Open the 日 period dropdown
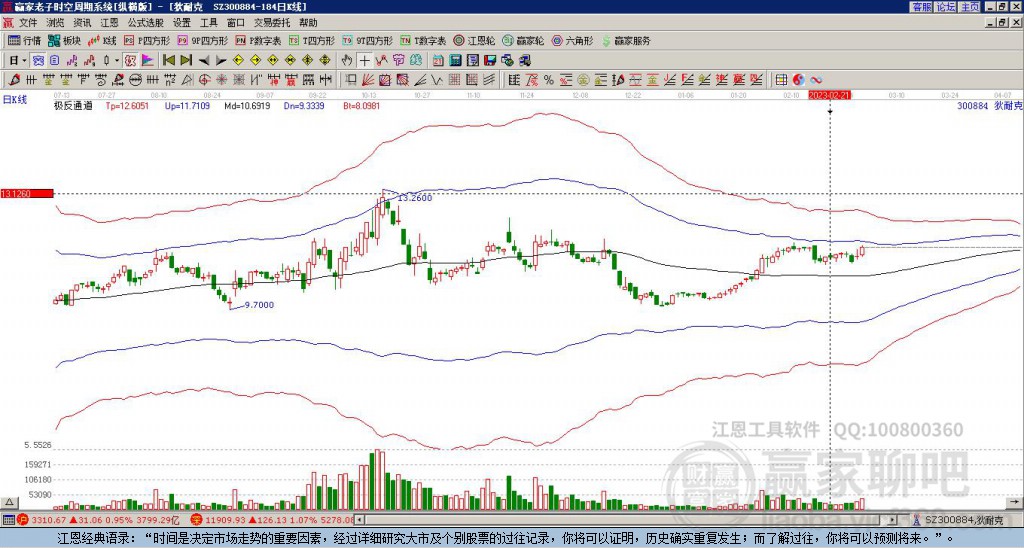 tap(17, 60)
